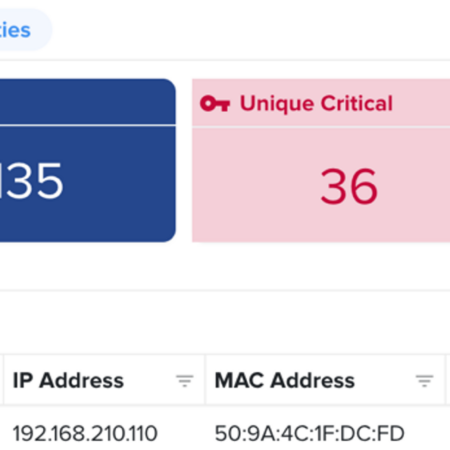Click the column border left of IP Address
Viewport: 450px width, 450px height.
4,380
